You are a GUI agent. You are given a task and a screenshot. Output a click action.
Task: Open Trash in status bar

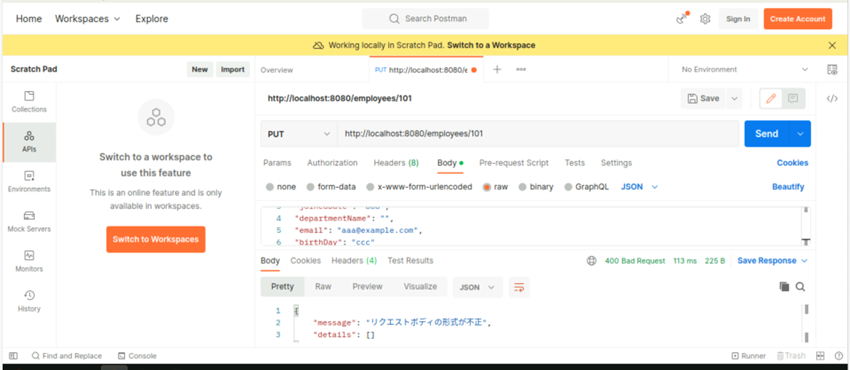tap(791, 356)
